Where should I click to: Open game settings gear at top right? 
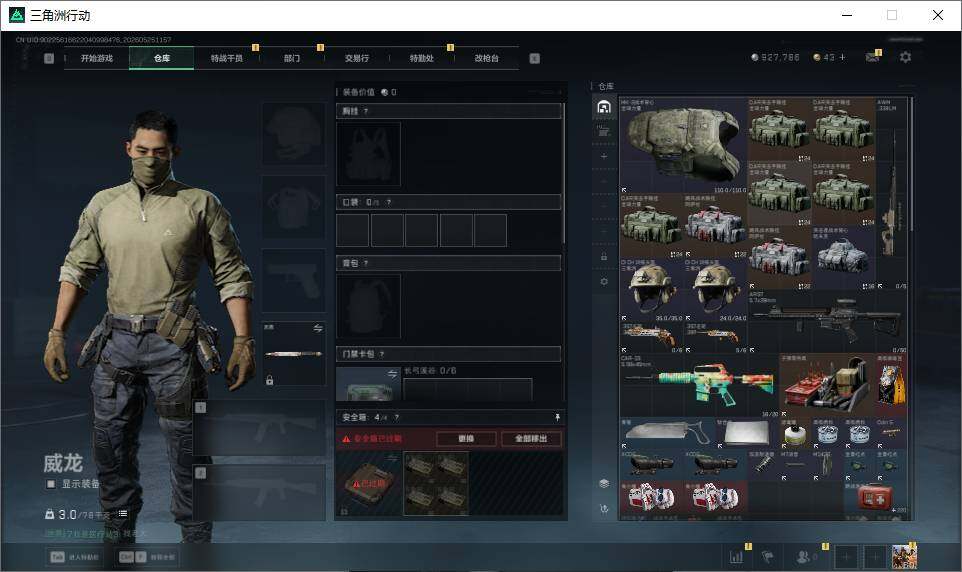pyautogui.click(x=905, y=57)
